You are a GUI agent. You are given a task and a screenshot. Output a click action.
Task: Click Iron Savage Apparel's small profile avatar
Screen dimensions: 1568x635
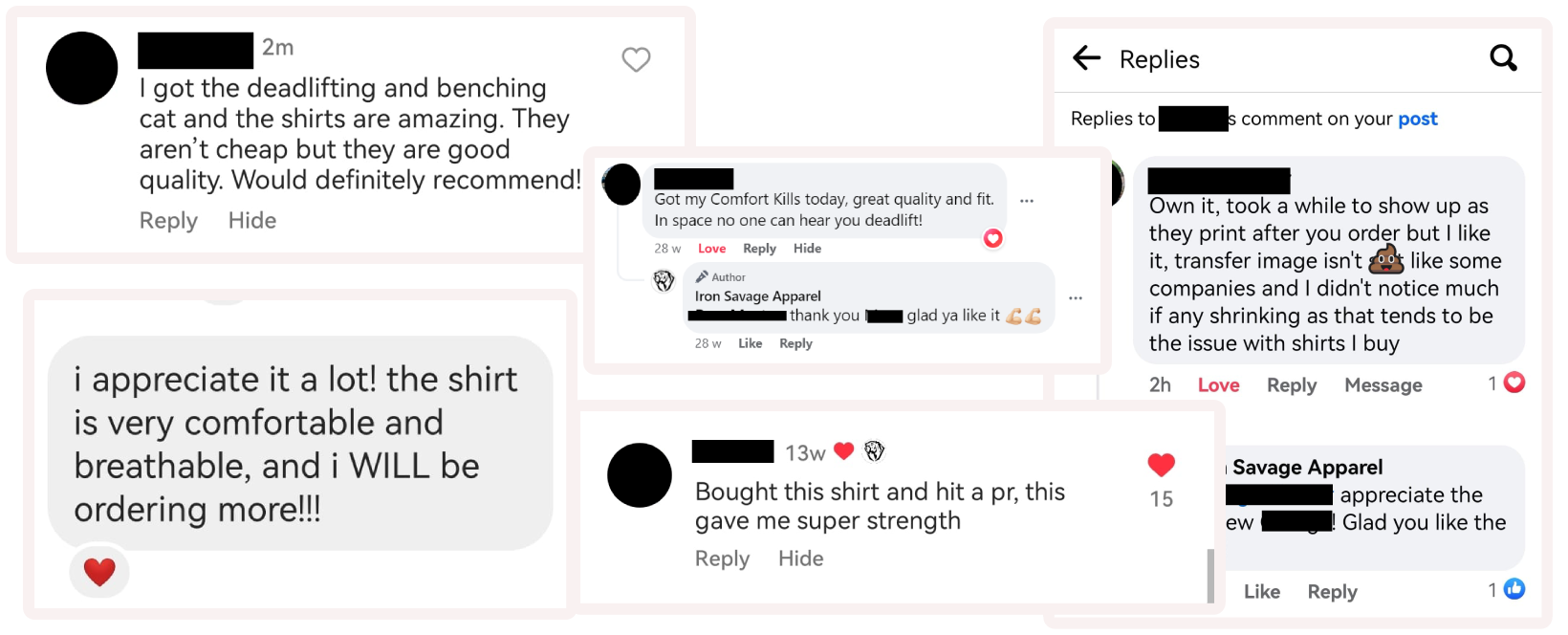[x=664, y=281]
